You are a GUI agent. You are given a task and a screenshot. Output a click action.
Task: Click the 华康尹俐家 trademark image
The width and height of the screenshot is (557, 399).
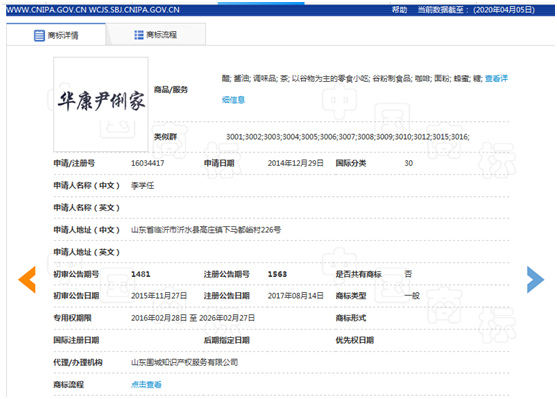click(101, 104)
